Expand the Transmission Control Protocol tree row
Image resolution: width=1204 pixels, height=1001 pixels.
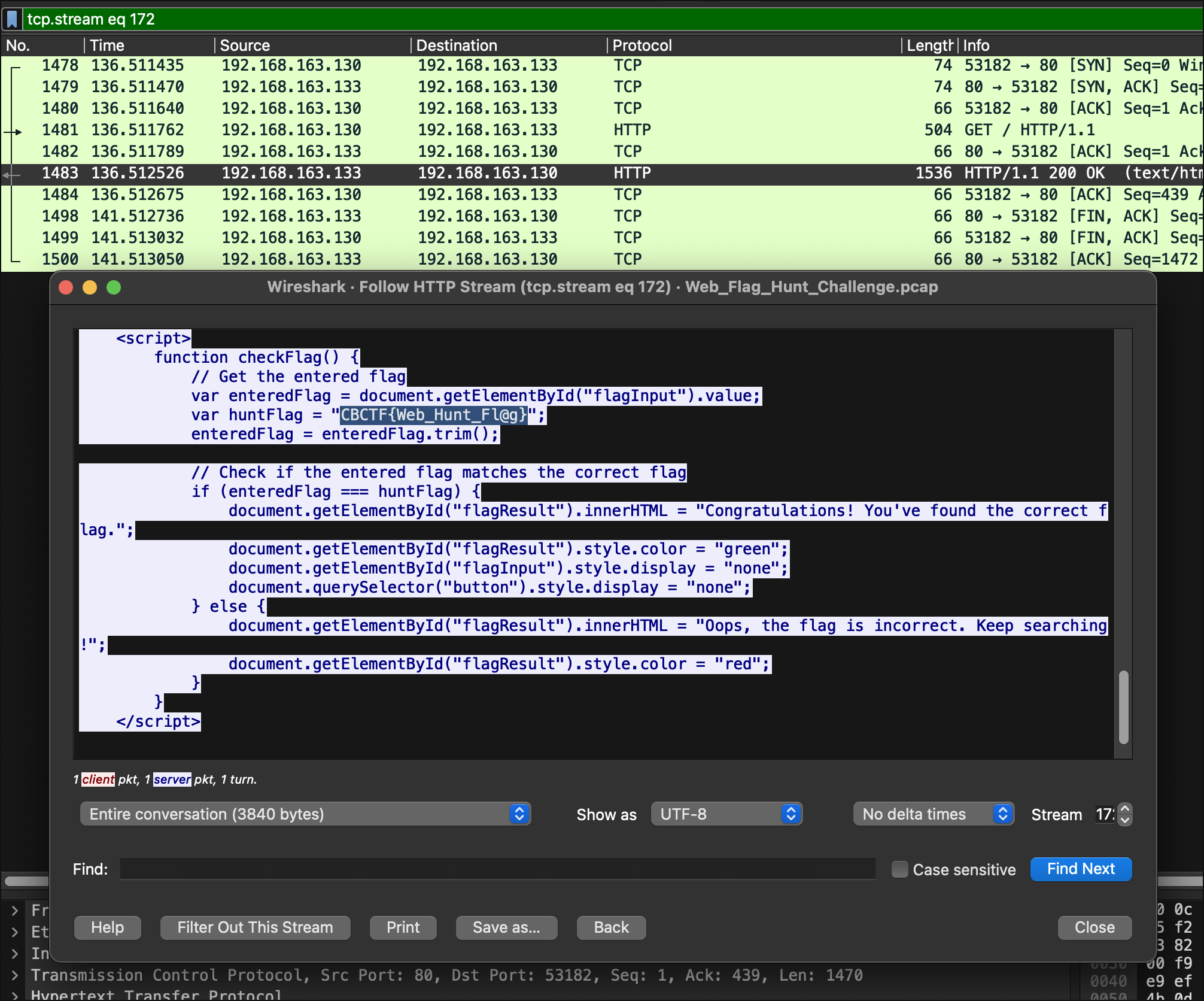pos(14,975)
